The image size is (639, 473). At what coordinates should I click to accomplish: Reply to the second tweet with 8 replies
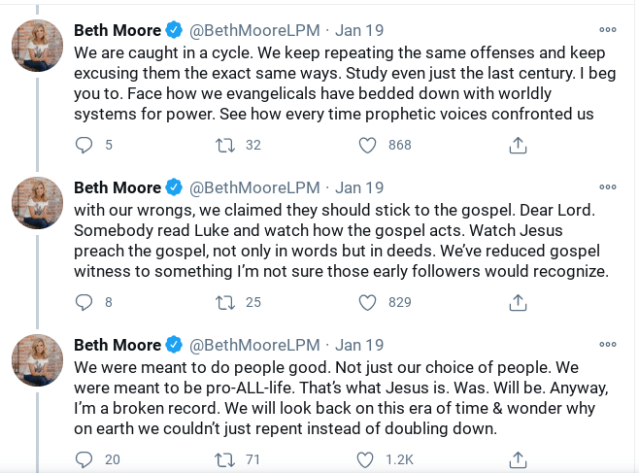[84, 302]
